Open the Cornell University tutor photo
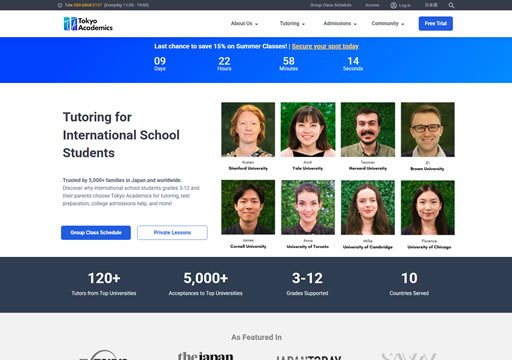512x360 pixels. click(x=248, y=207)
